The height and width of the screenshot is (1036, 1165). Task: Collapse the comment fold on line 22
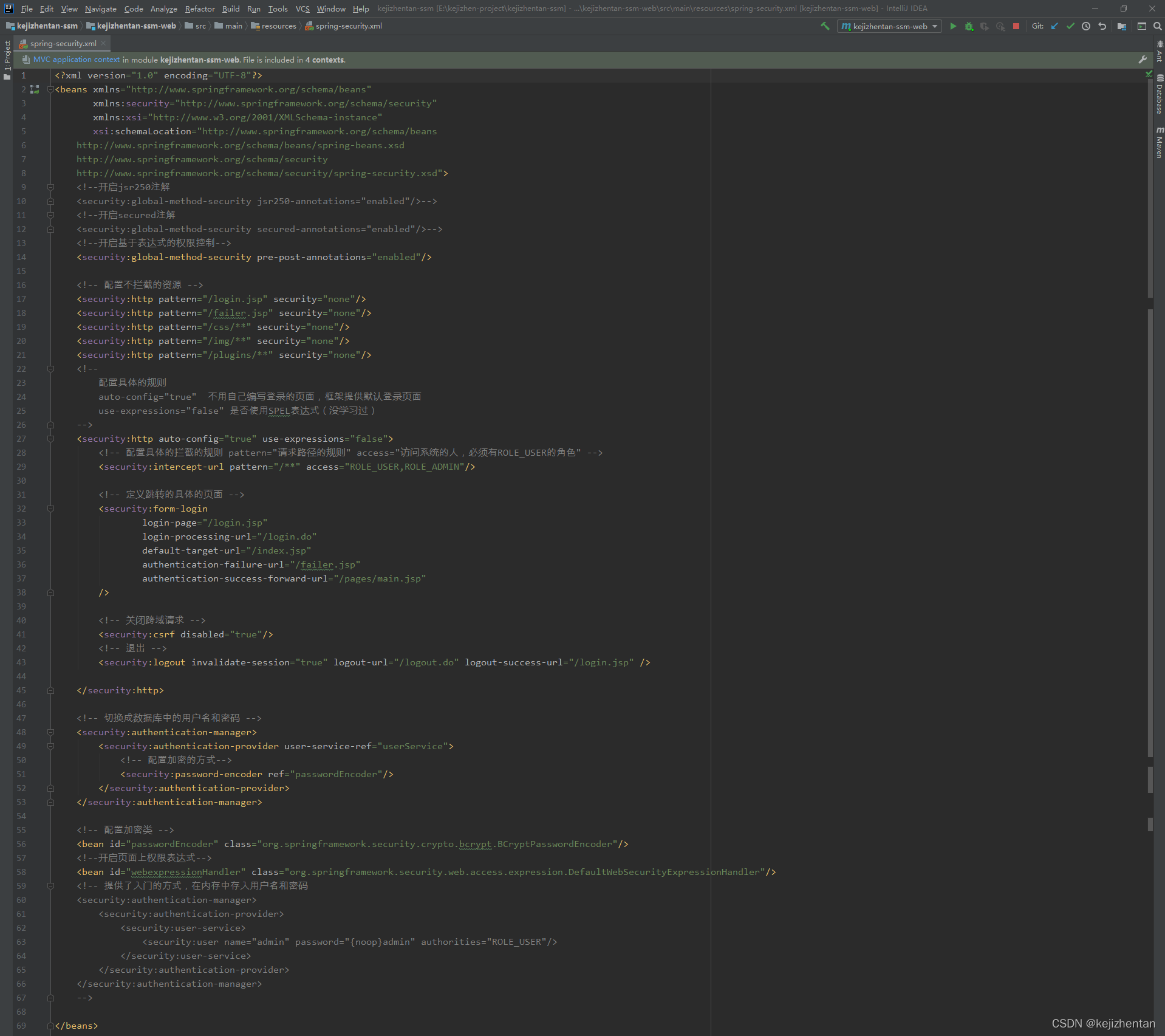coord(50,369)
